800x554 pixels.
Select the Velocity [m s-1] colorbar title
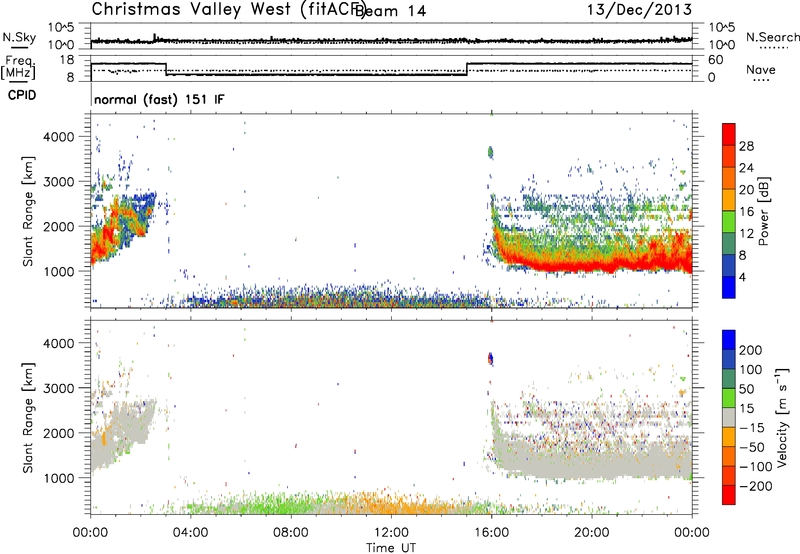tap(781, 417)
